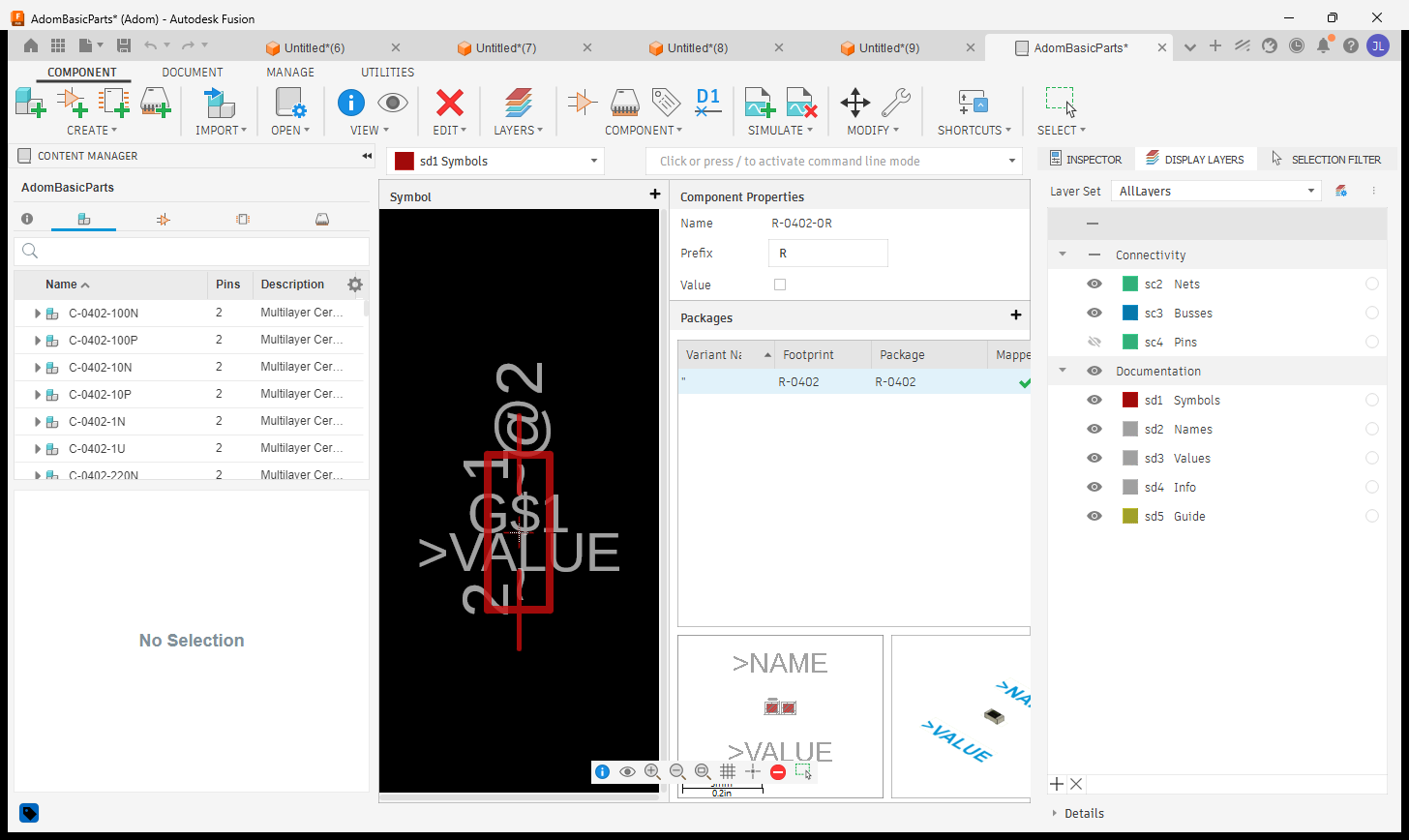Viewport: 1409px width, 840px height.
Task: Add a new symbol with the plus button
Action: pos(655,195)
